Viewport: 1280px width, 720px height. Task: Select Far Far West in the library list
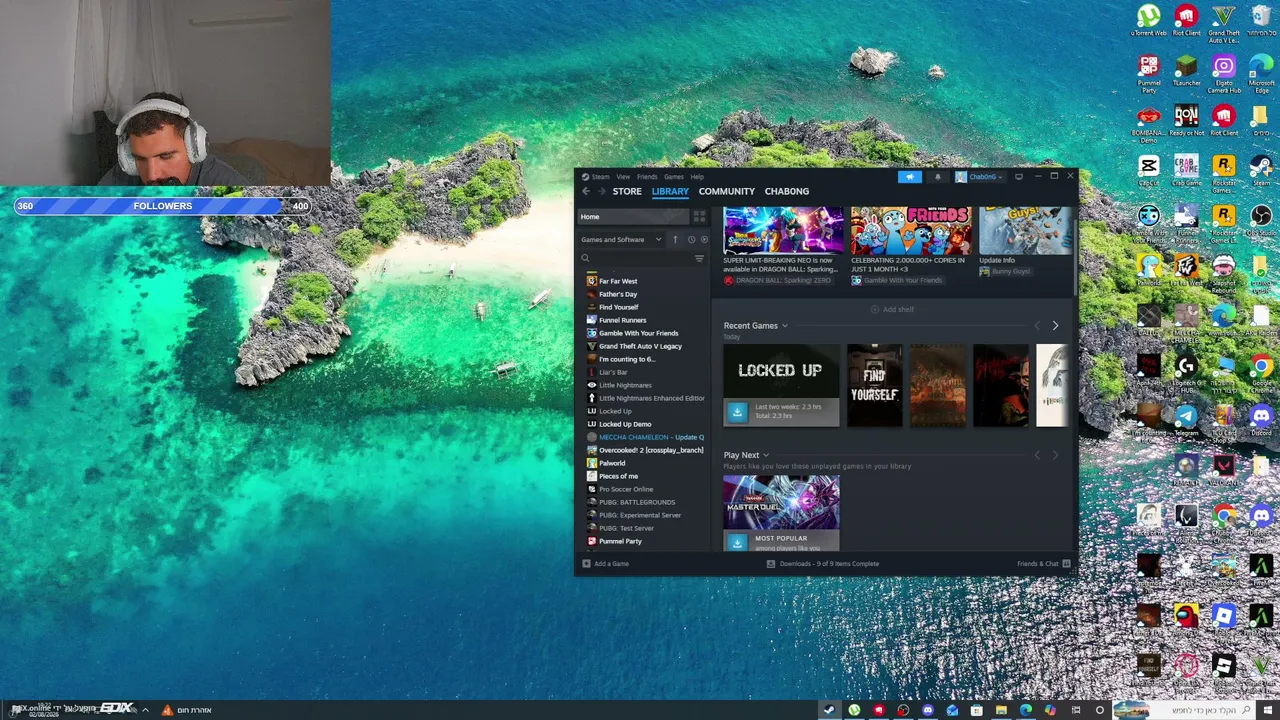618,282
